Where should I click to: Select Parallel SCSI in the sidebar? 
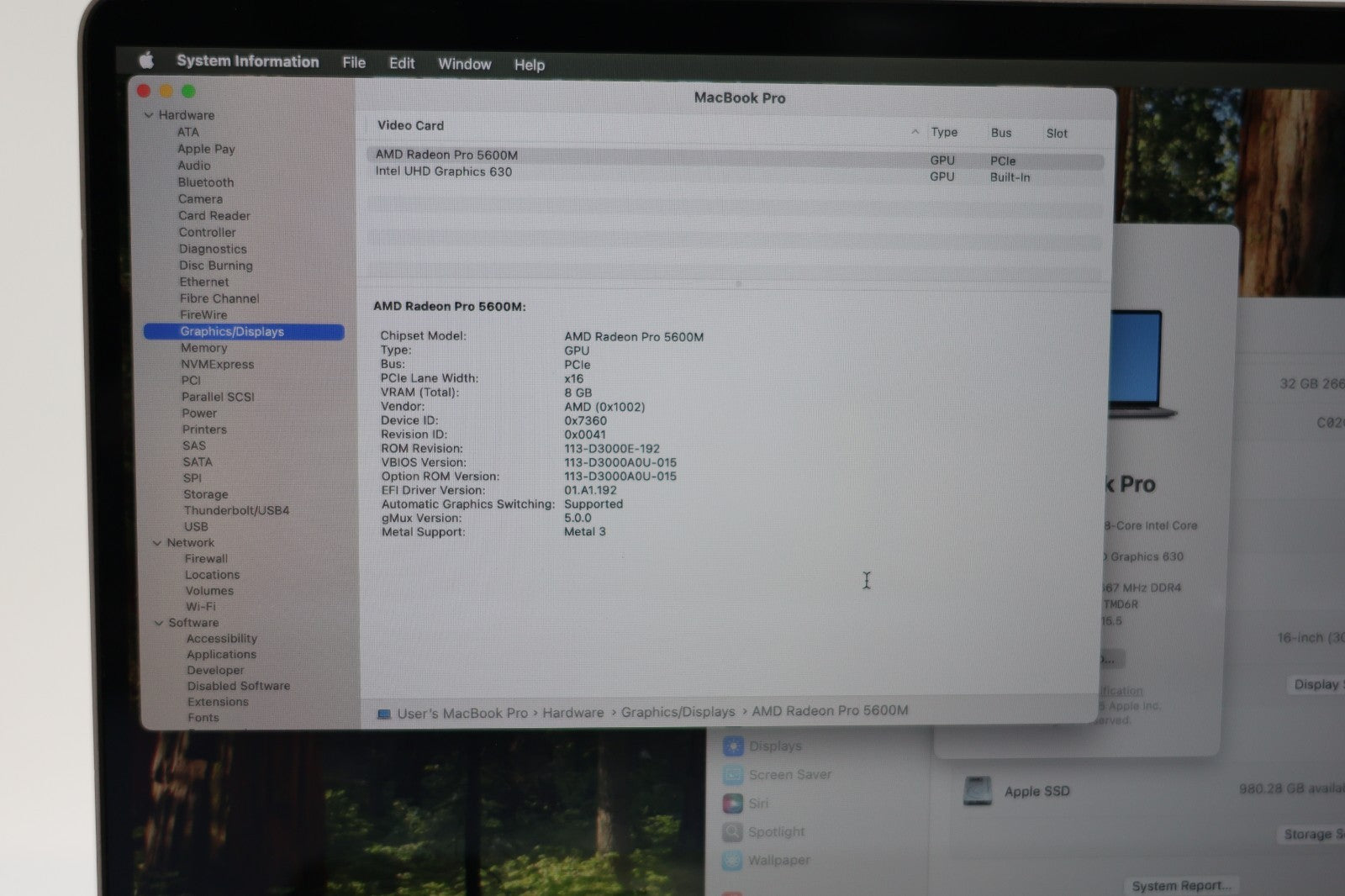218,397
